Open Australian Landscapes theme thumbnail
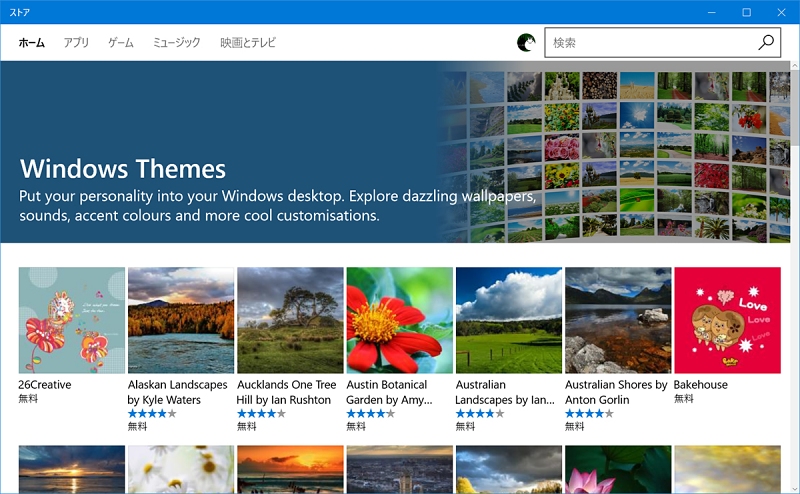The image size is (800, 494). 509,320
